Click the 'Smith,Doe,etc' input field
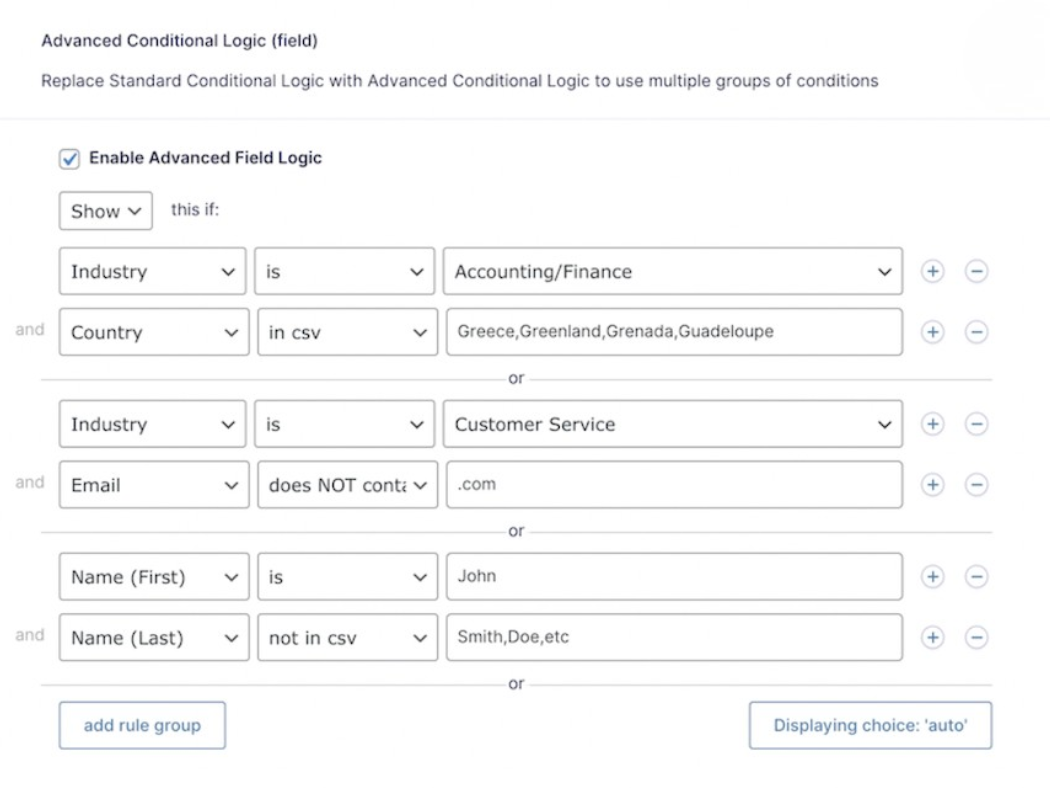This screenshot has width=1050, height=788. (x=674, y=637)
